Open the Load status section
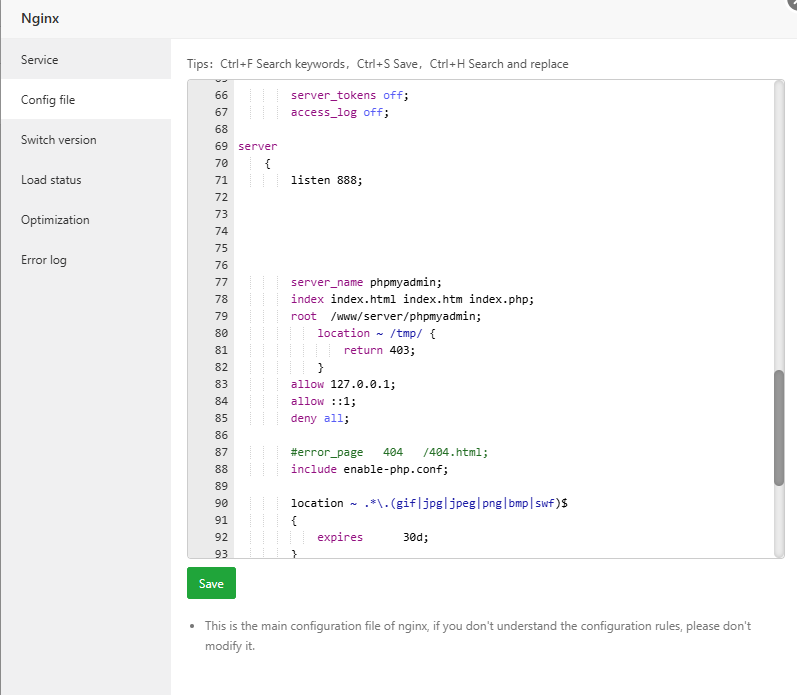Viewport: 797px width, 695px height. 51,180
